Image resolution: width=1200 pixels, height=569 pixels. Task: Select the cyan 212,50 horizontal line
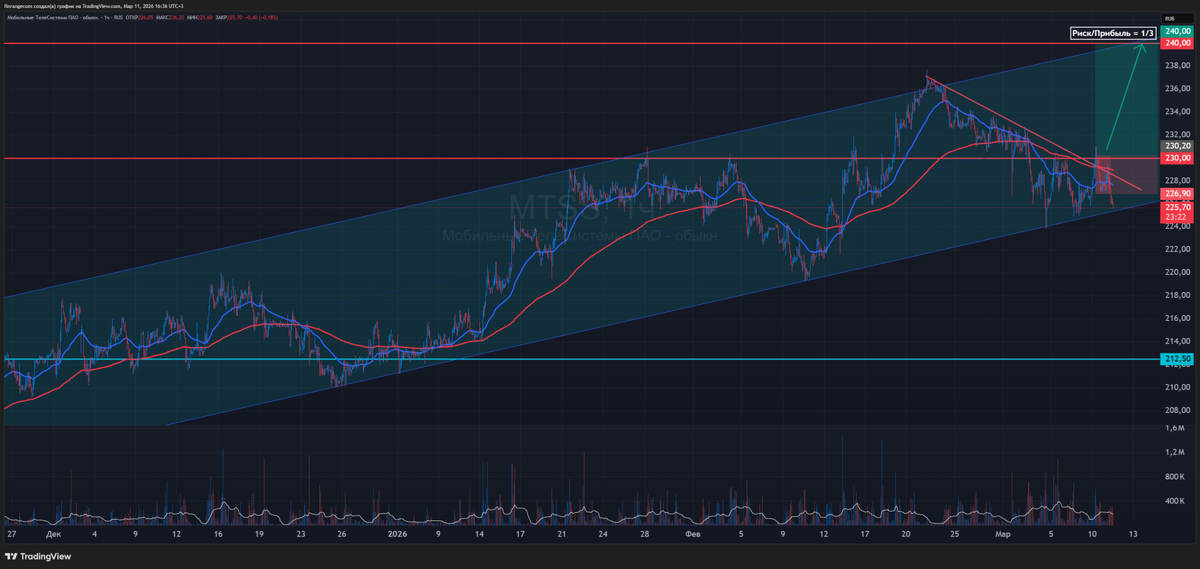pyautogui.click(x=580, y=358)
